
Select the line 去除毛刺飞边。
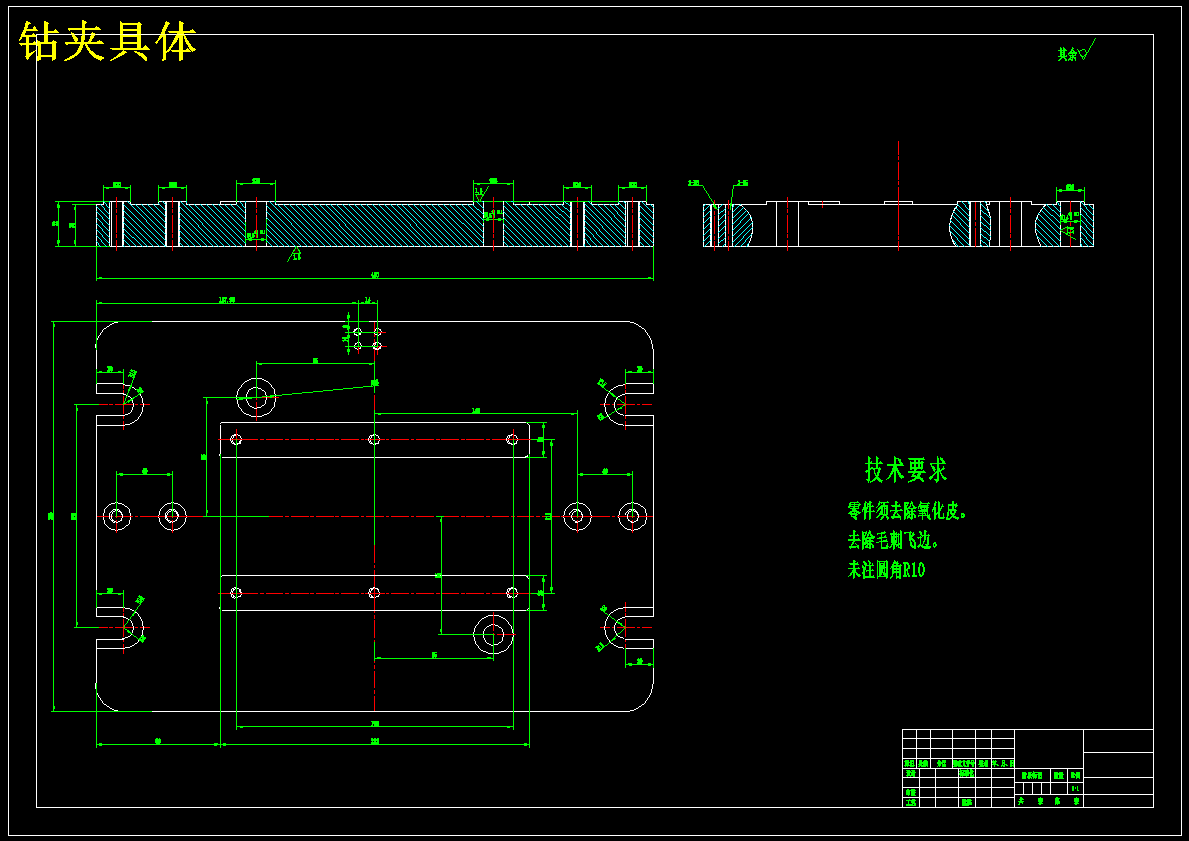click(x=895, y=541)
